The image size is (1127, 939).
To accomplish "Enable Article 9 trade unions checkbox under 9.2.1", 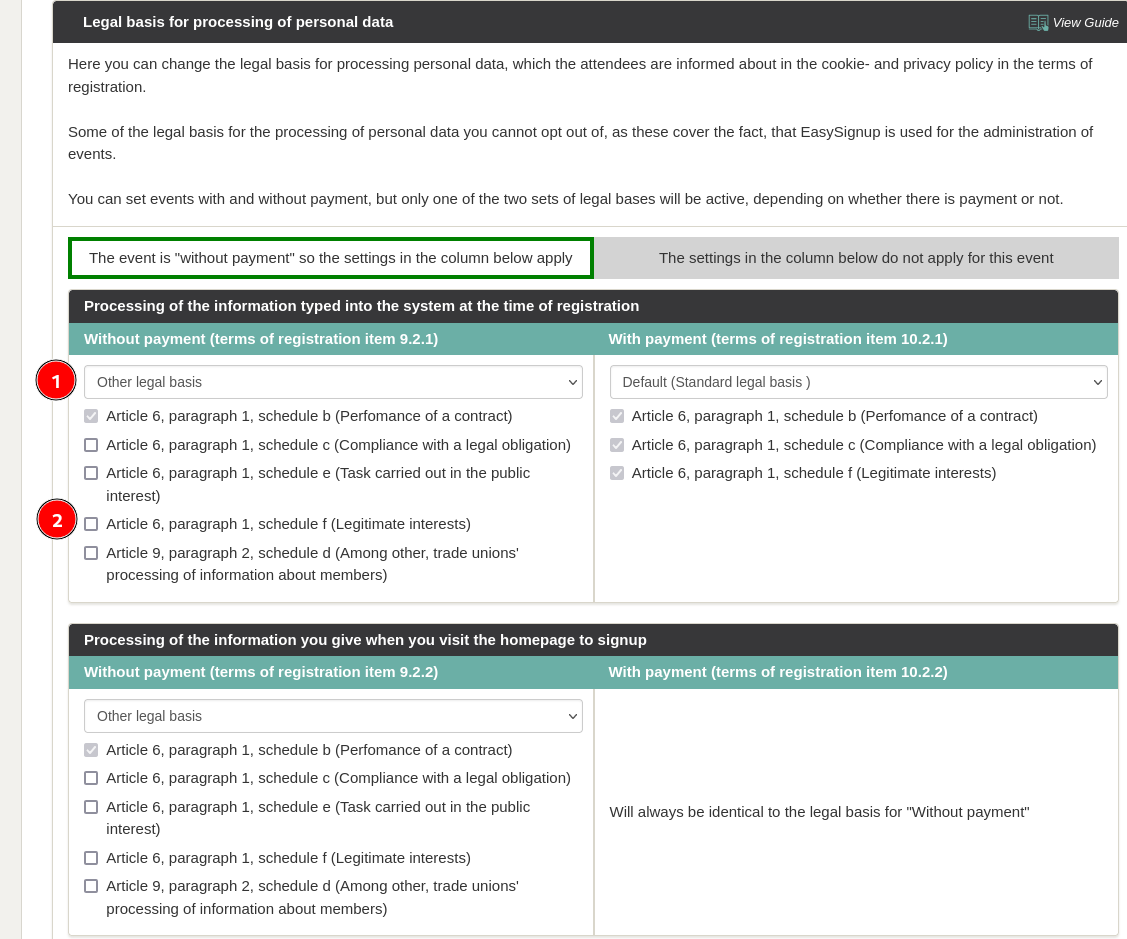I will (91, 553).
